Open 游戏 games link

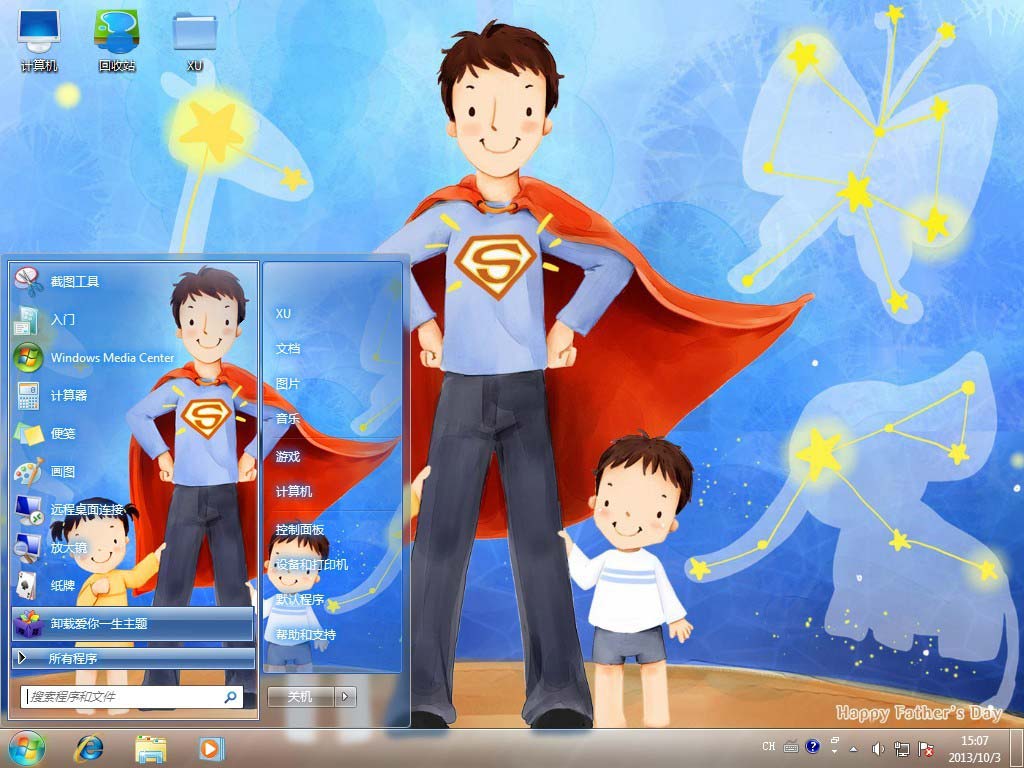point(288,456)
